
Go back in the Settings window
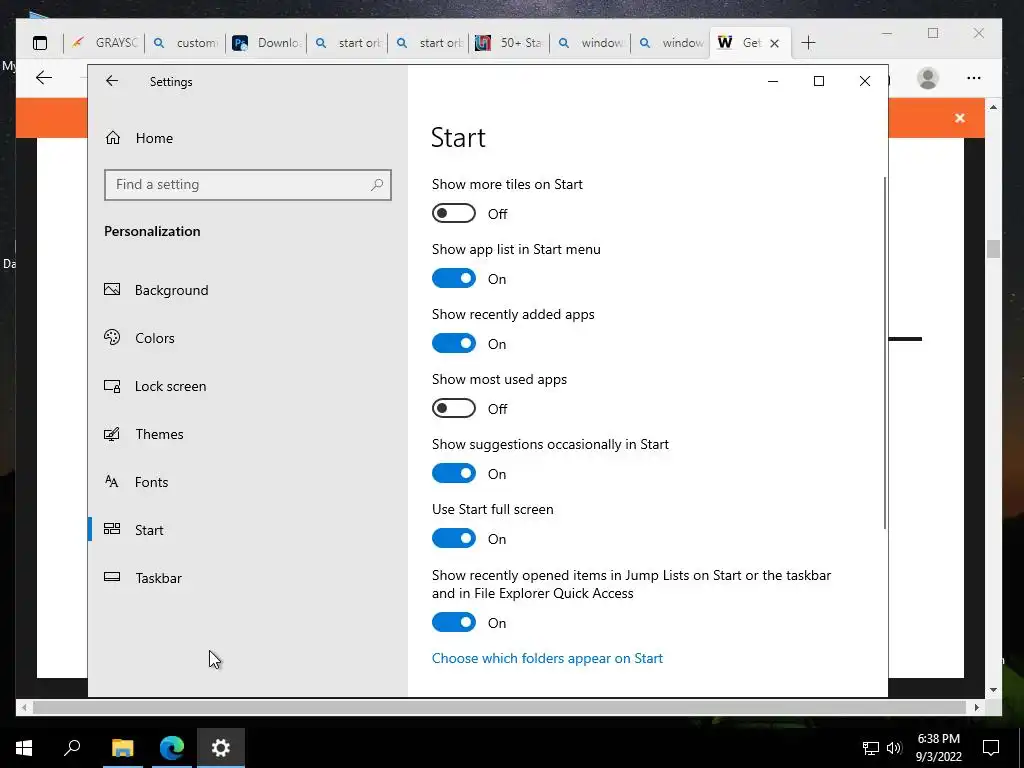pyautogui.click(x=112, y=81)
